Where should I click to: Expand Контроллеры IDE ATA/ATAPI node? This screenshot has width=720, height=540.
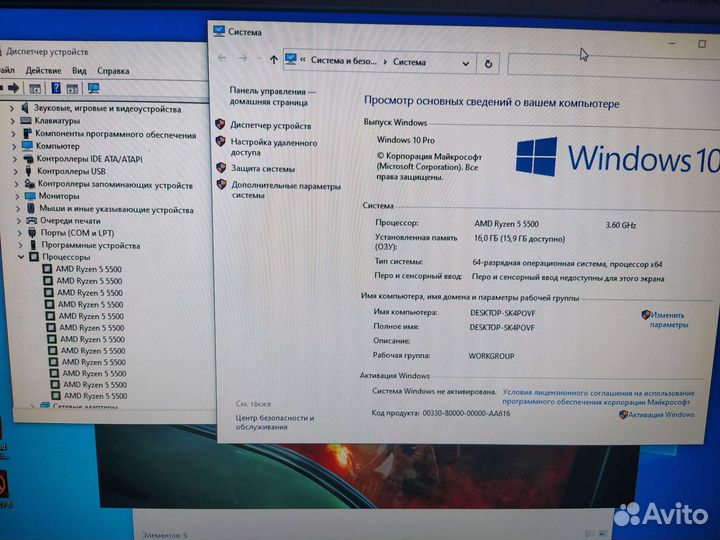click(x=15, y=159)
